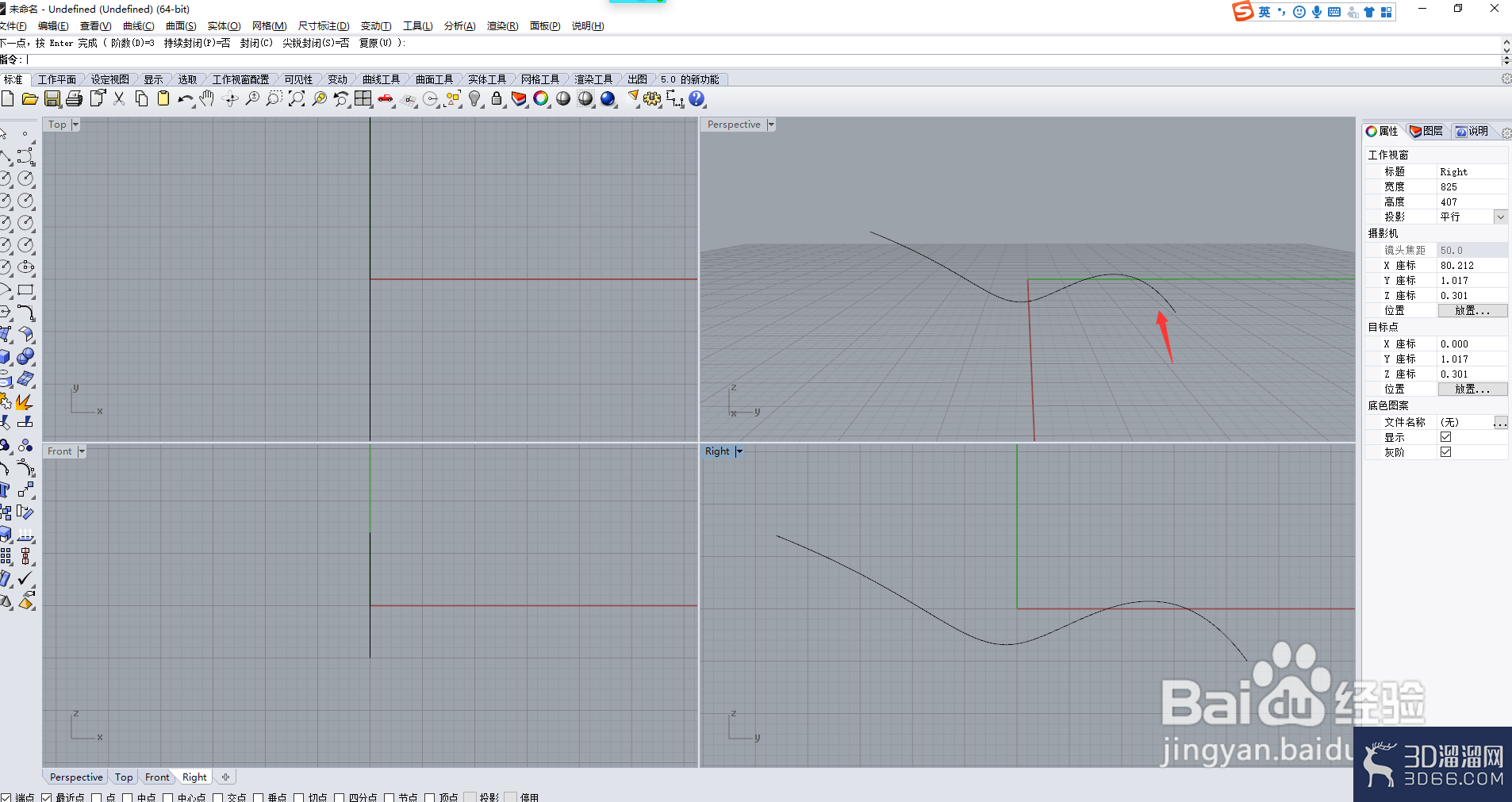1512x802 pixels.
Task: Click the add viewport tab plus button
Action: point(226,777)
